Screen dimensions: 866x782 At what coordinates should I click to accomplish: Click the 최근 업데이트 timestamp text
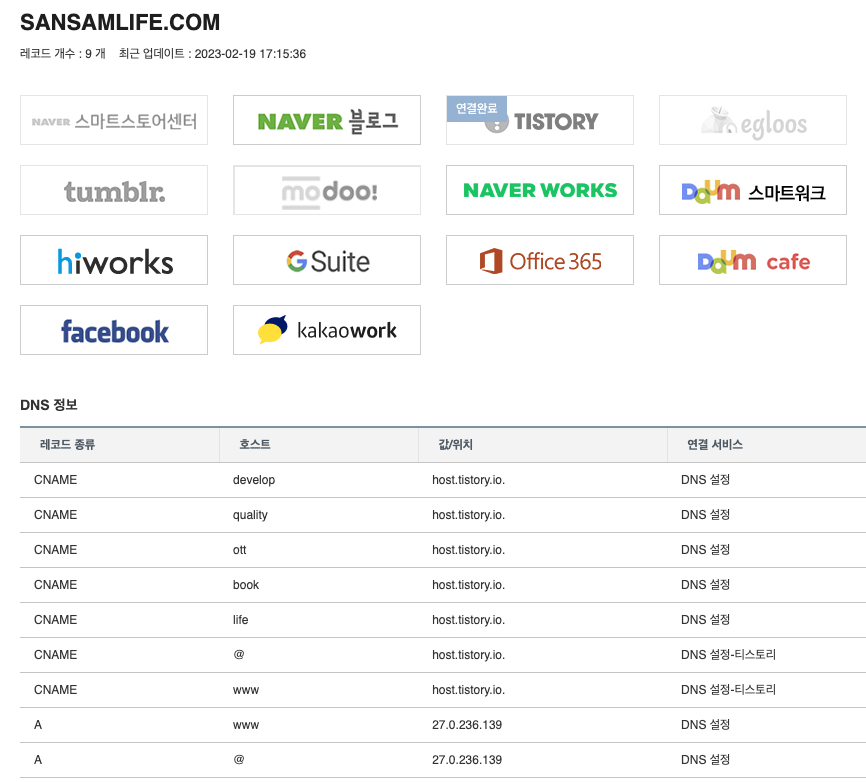click(212, 54)
